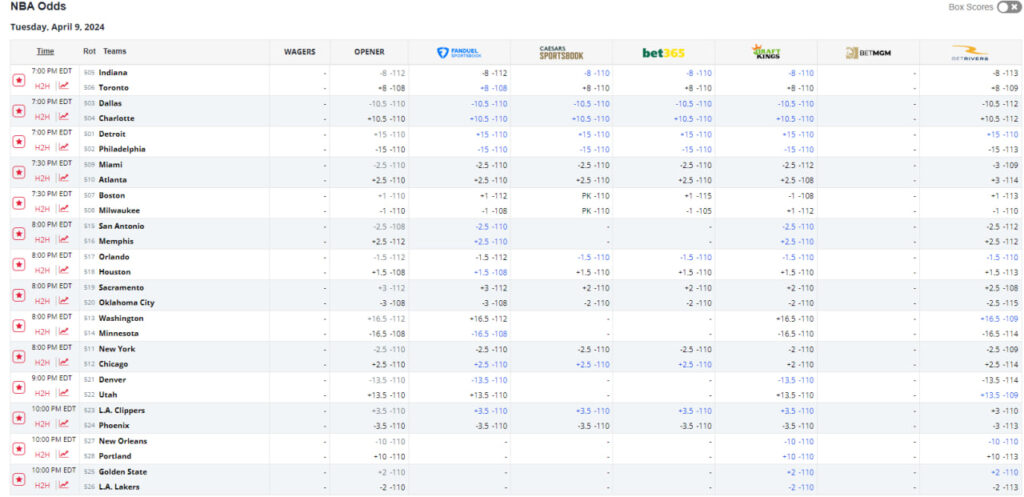This screenshot has width=1024, height=497.
Task: Click BetRivers' Utah +13.5 -109 odds
Action: 1000,395
